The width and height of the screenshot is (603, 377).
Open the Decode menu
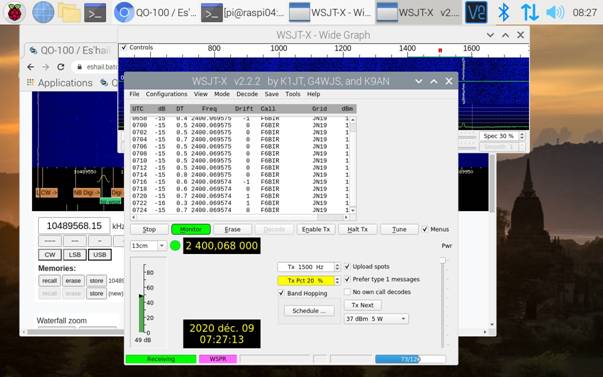point(247,94)
